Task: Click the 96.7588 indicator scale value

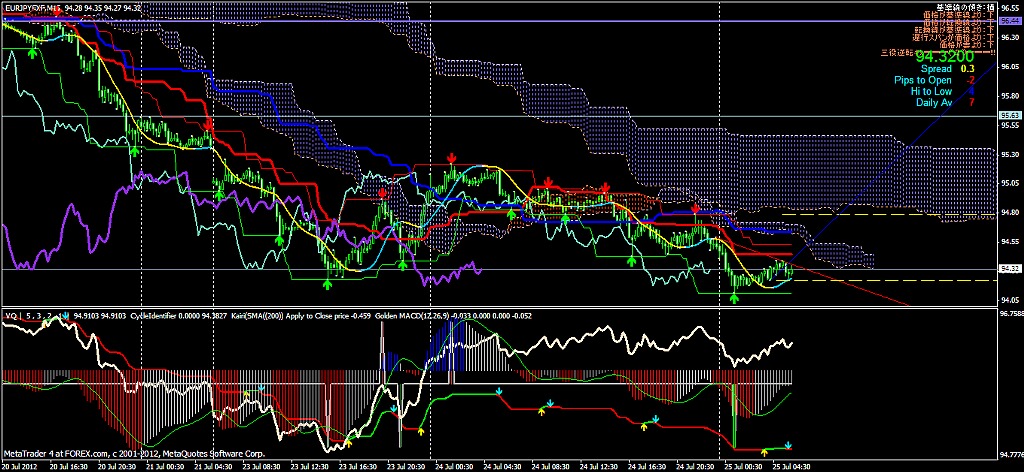Action: pos(1011,314)
